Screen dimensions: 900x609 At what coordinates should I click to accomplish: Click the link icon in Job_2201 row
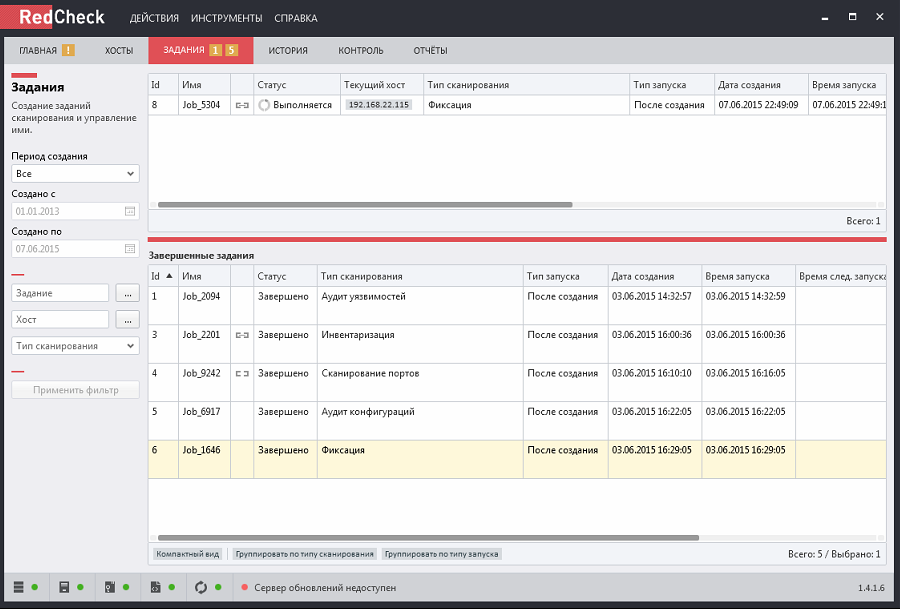point(241,335)
